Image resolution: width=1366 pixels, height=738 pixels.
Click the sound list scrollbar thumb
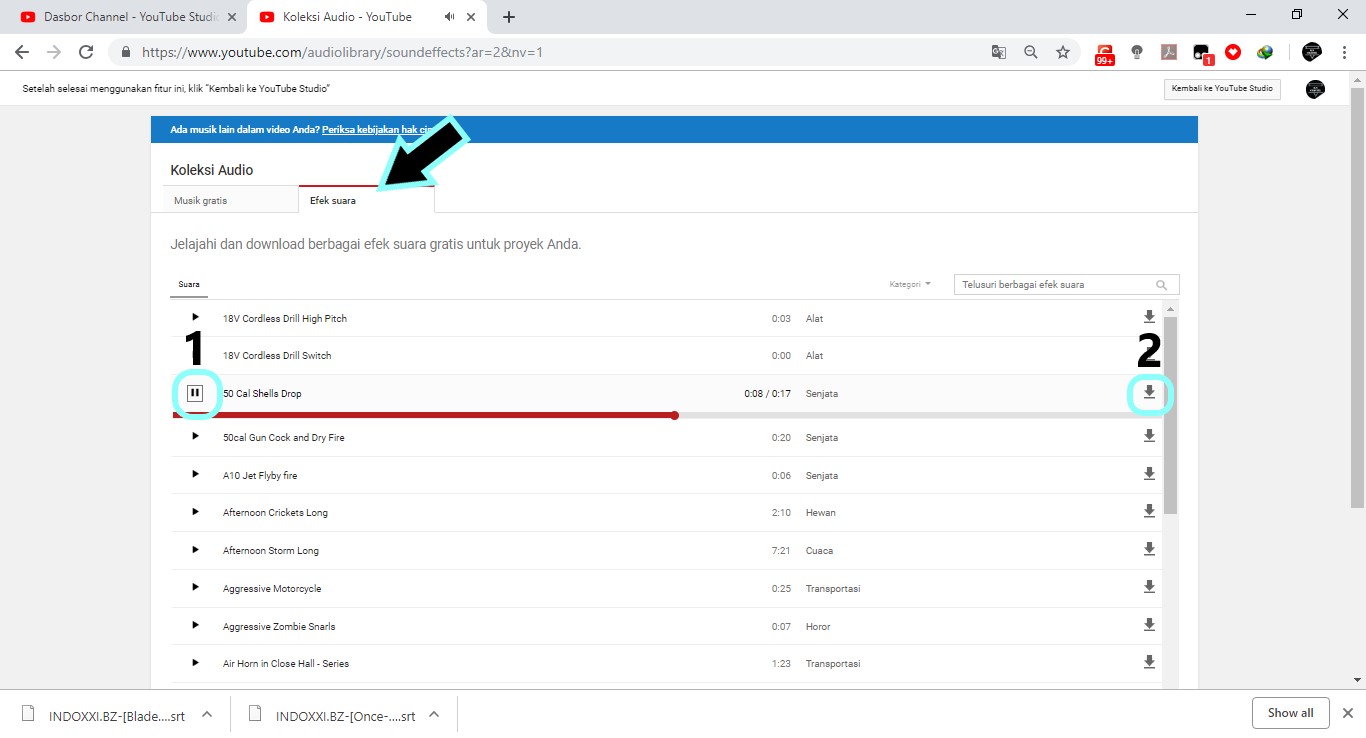coord(1171,415)
